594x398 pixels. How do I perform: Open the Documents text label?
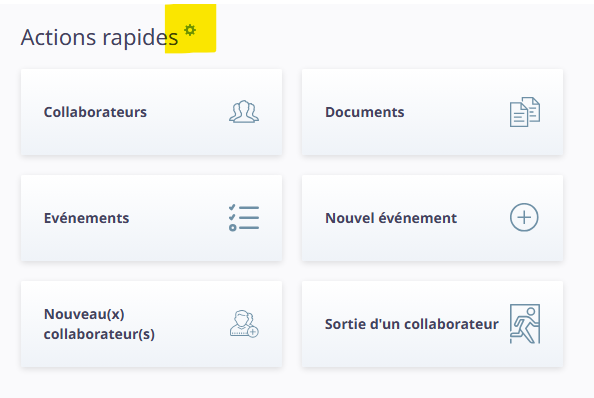pos(364,112)
